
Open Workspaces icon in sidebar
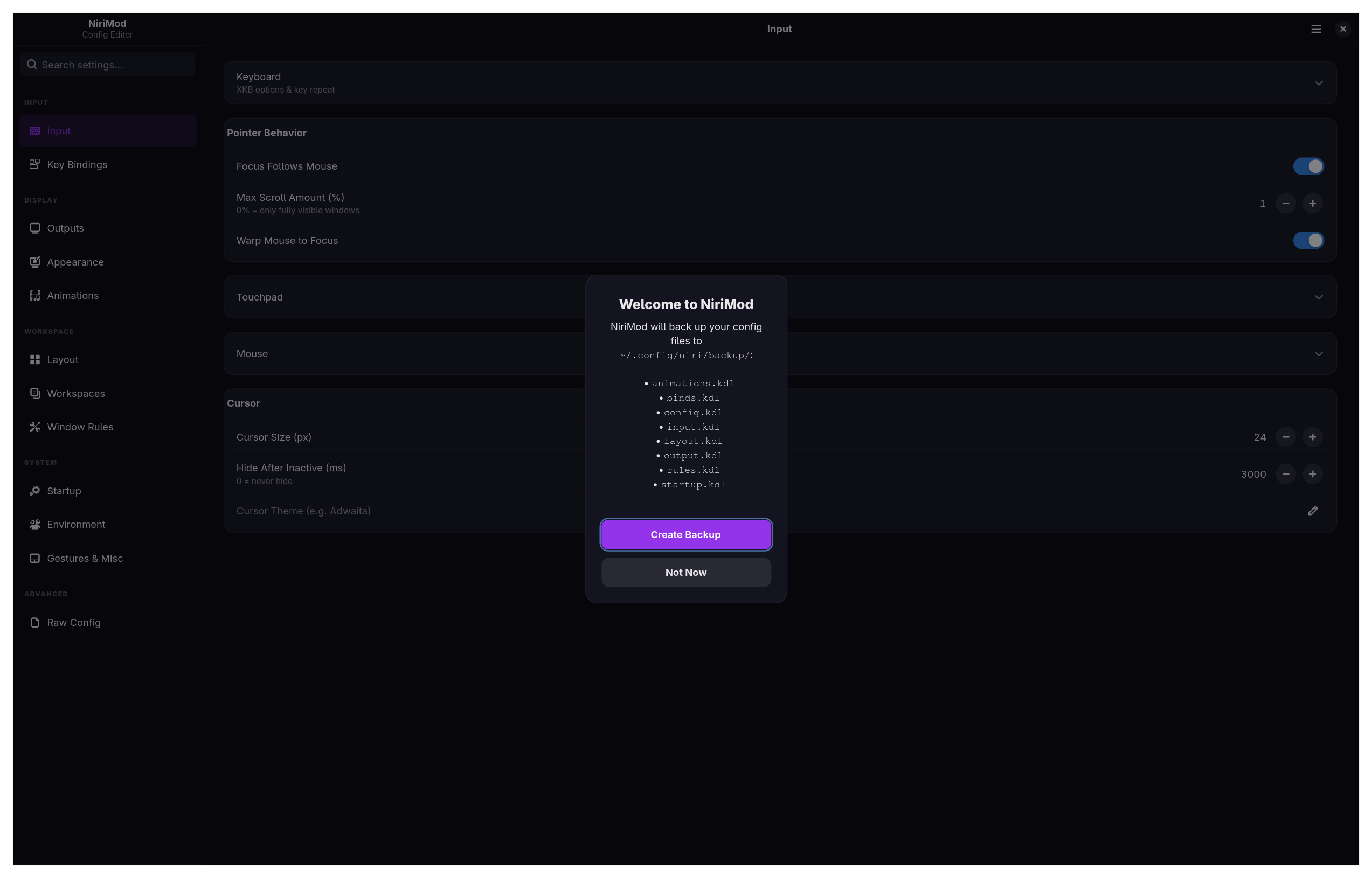[35, 393]
